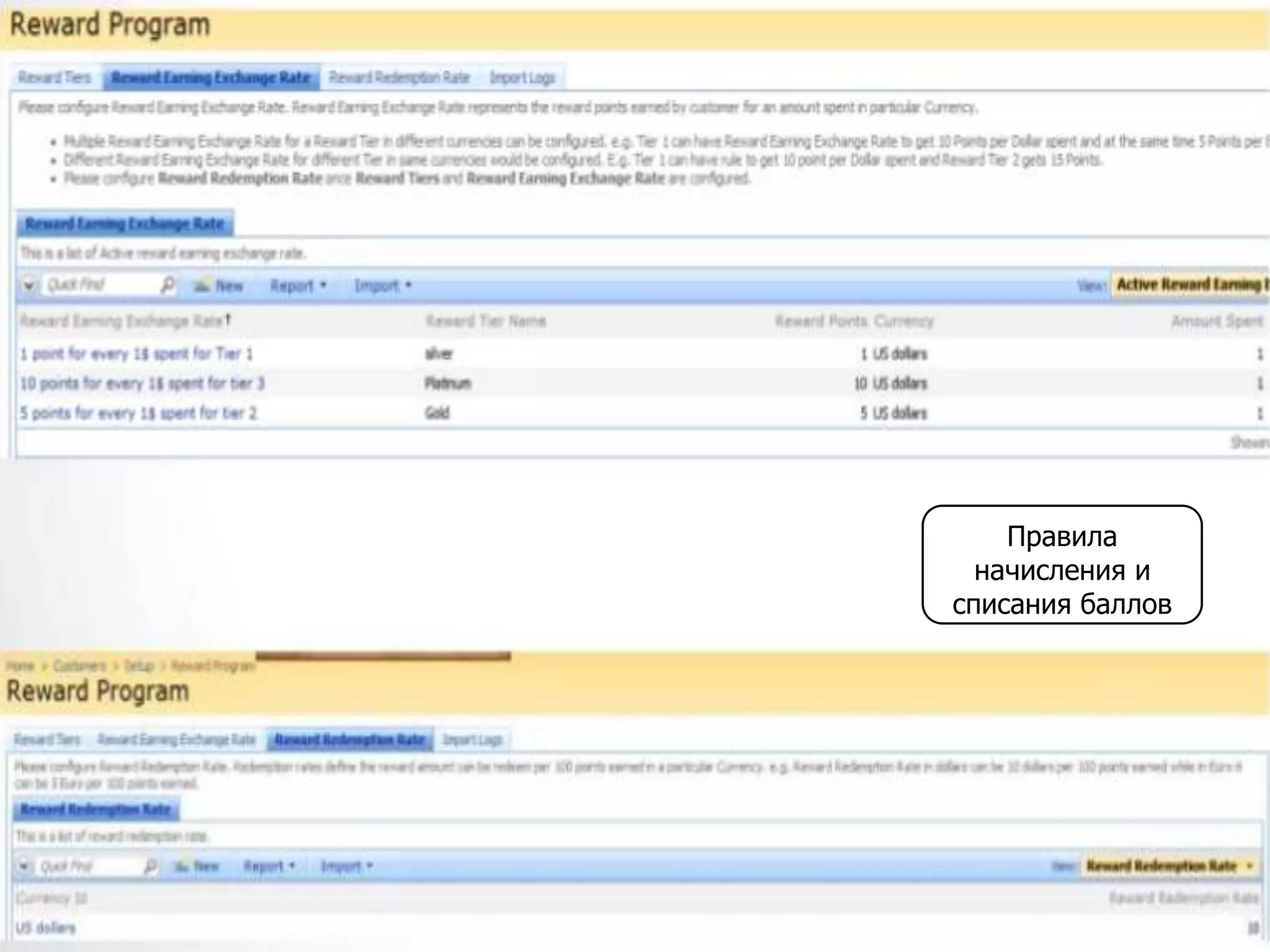Open the Import Logs tab
The height and width of the screenshot is (952, 1270).
point(522,77)
